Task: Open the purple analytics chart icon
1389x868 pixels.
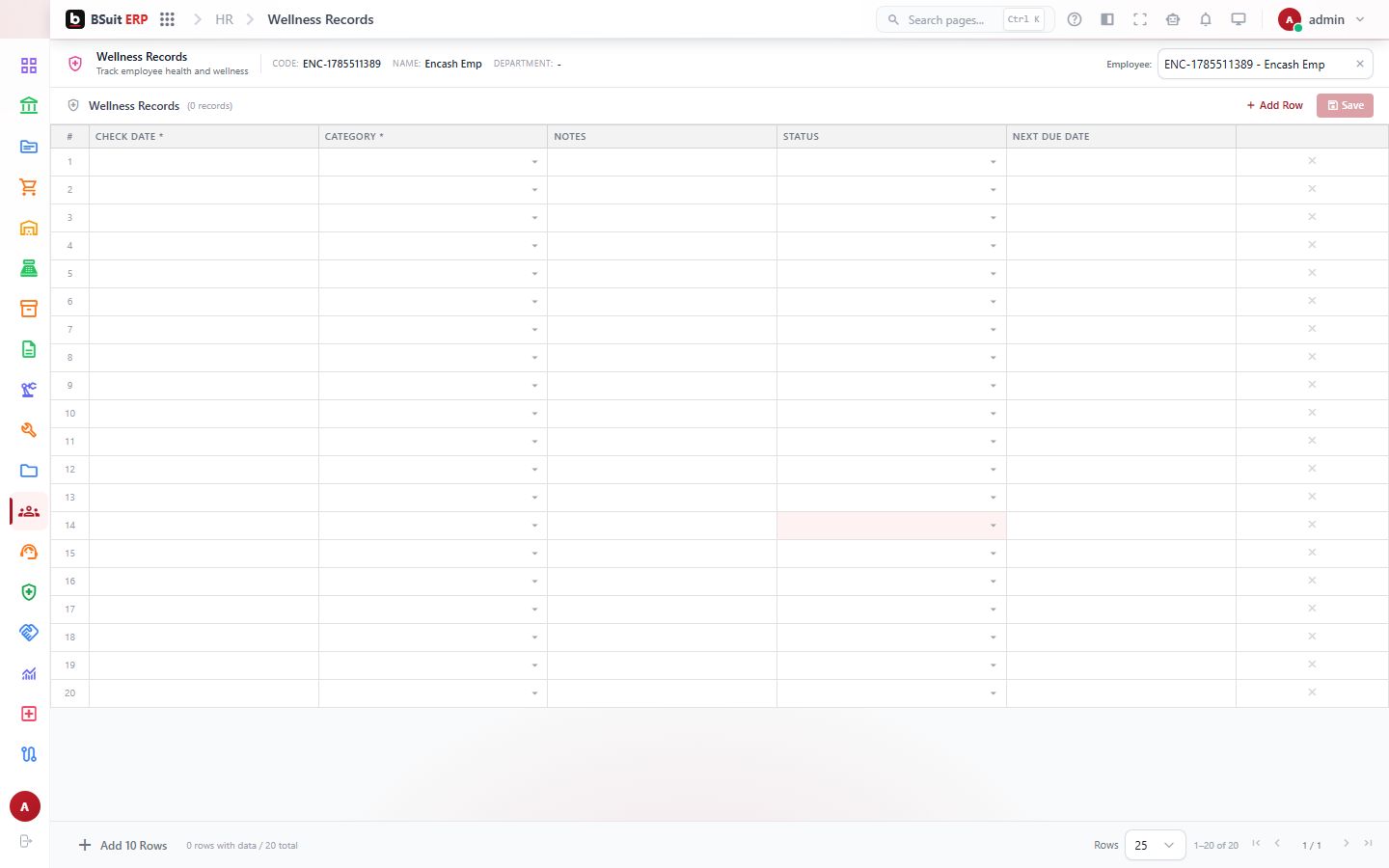Action: pyautogui.click(x=29, y=673)
